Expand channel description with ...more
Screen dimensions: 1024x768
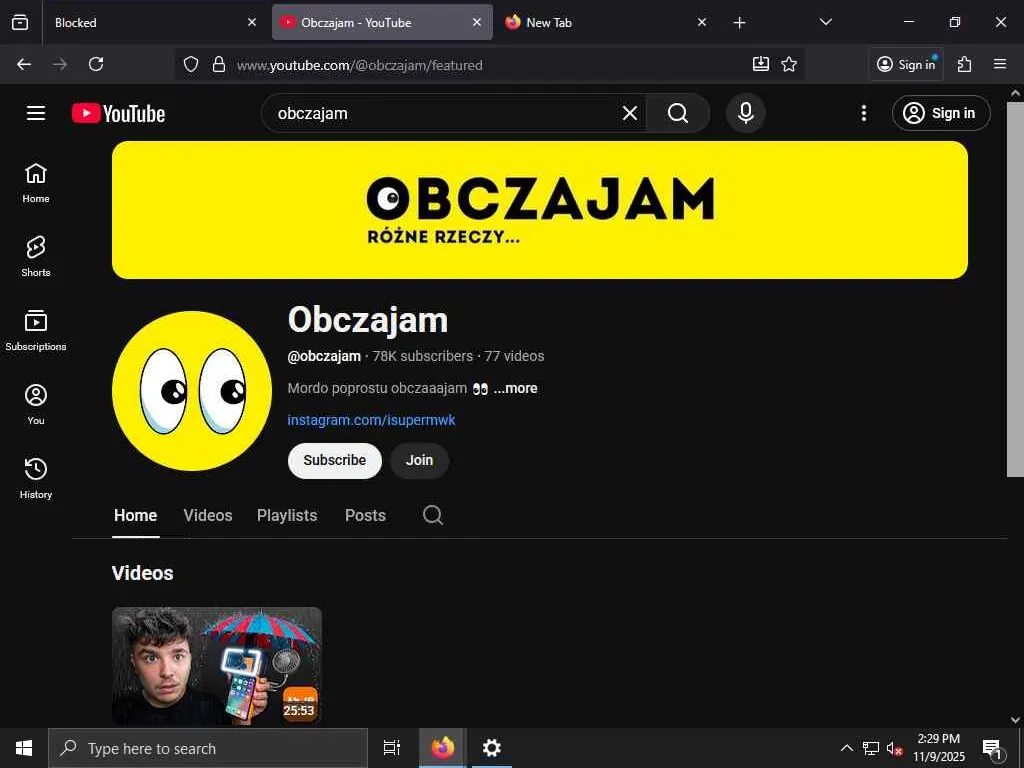coord(515,388)
